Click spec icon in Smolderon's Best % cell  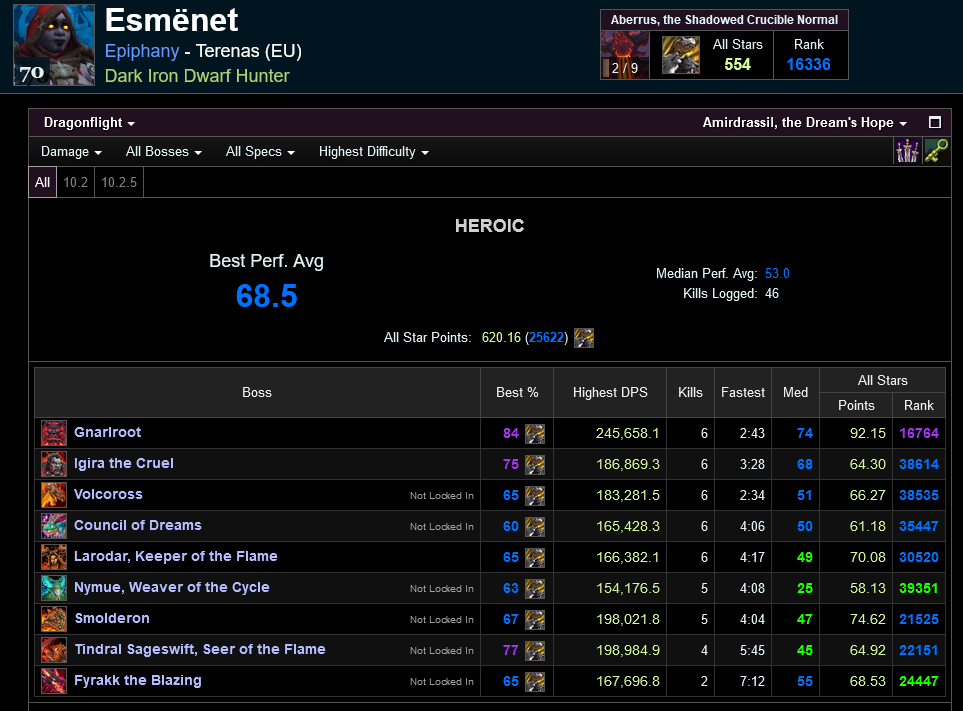click(x=535, y=620)
